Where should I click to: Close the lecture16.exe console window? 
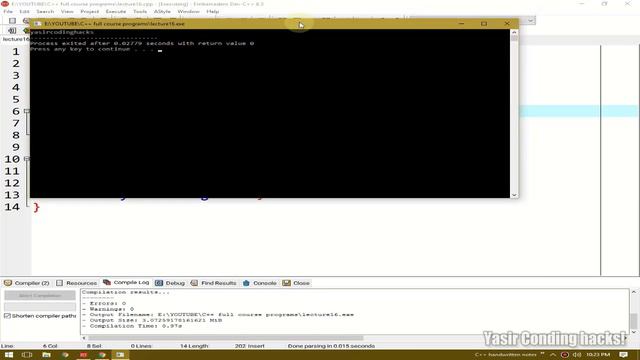(507, 24)
